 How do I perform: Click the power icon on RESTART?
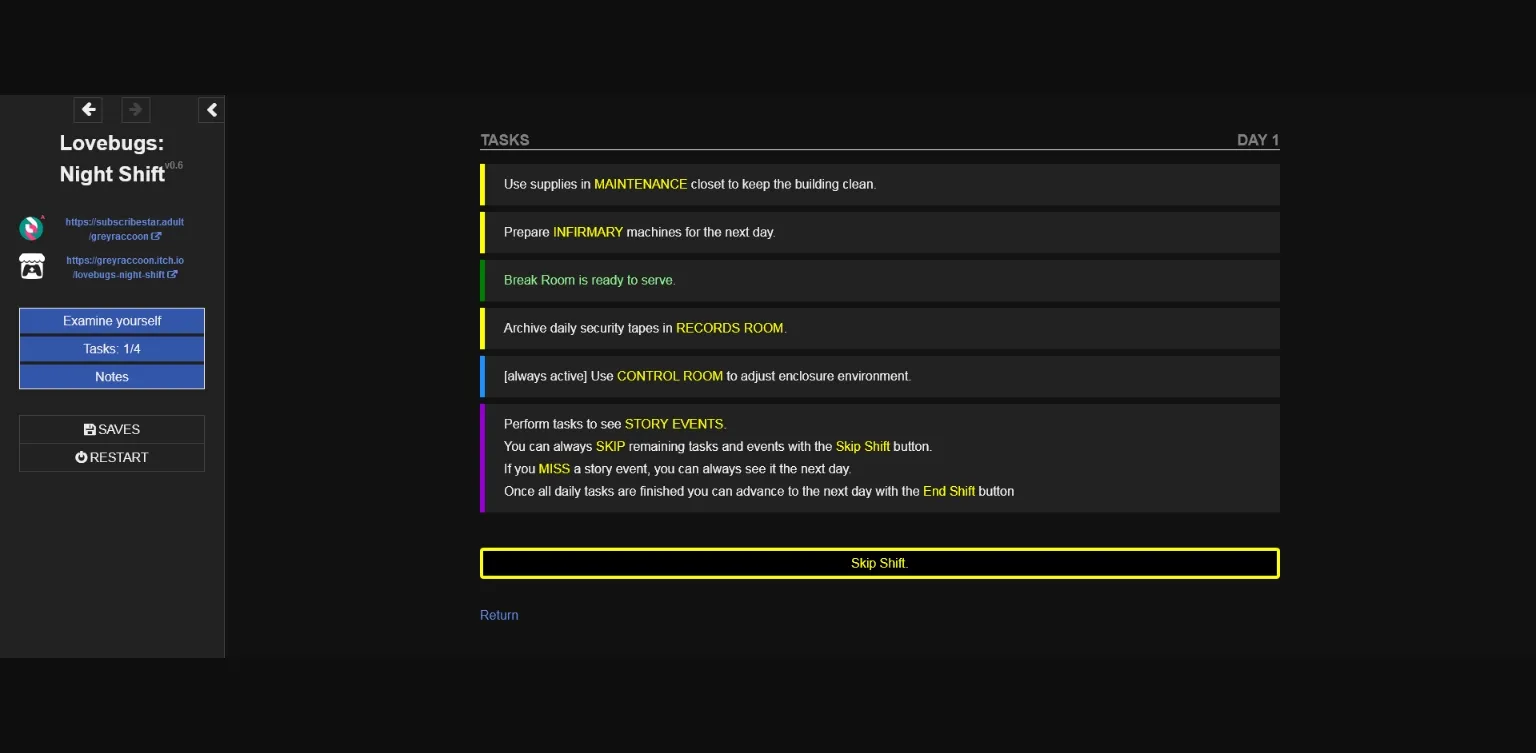[x=83, y=457]
